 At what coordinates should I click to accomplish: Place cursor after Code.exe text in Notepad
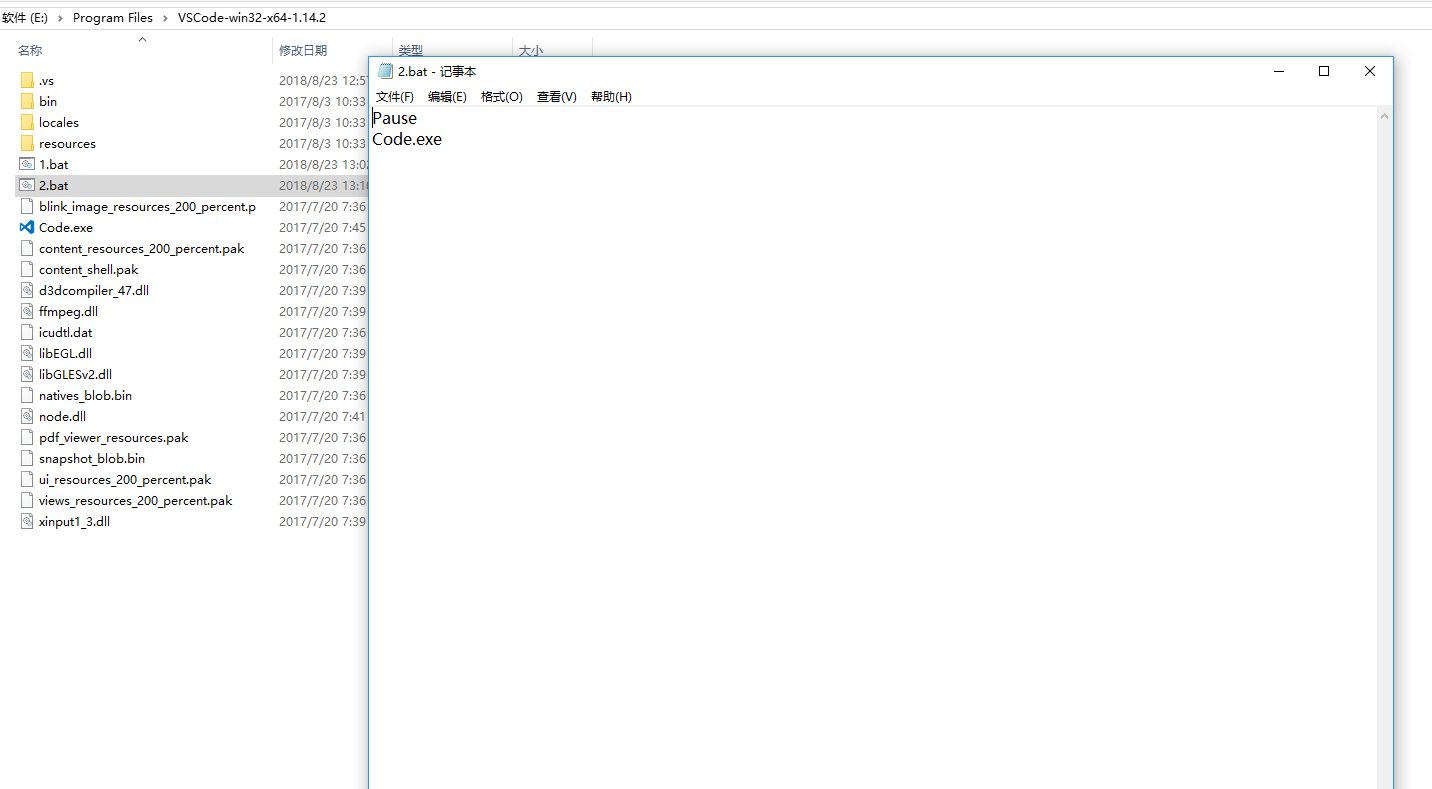pyautogui.click(x=443, y=140)
